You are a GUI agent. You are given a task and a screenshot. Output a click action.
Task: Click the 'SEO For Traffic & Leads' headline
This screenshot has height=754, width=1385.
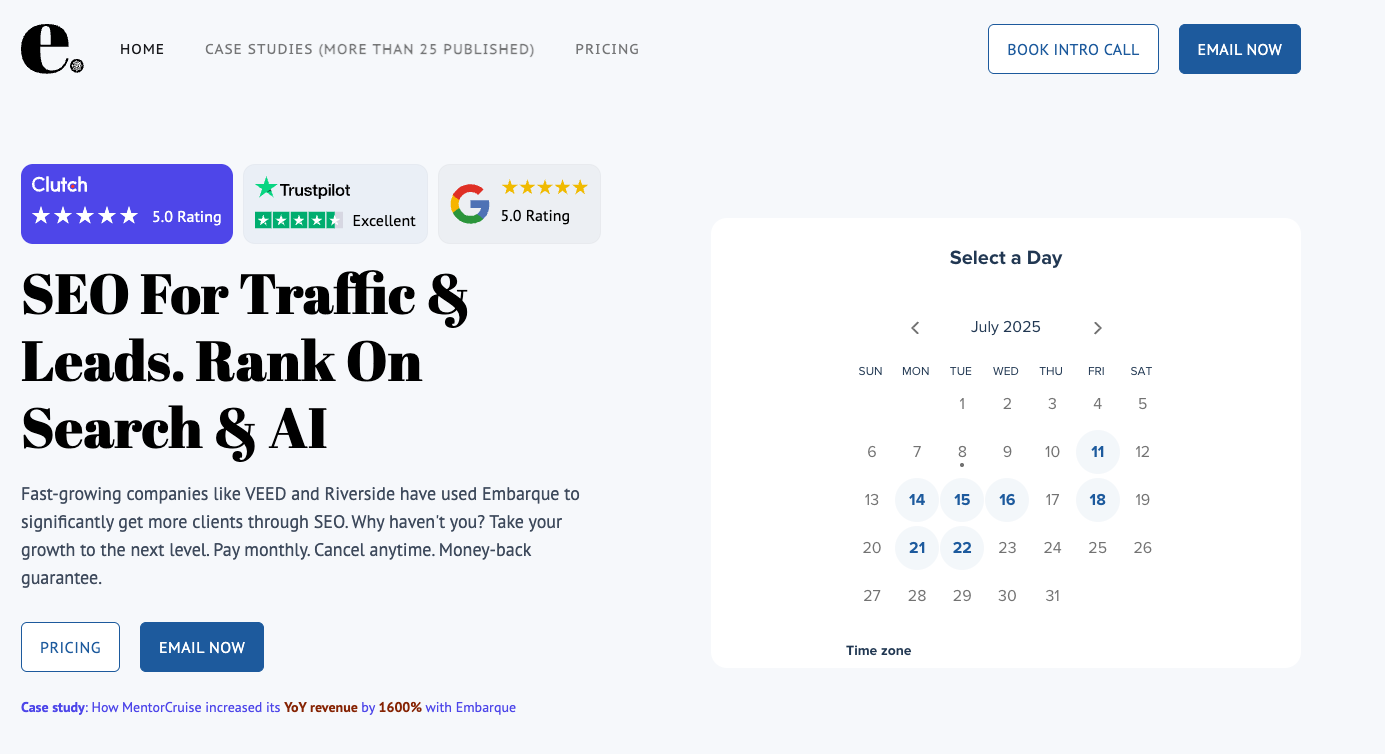coord(245,361)
